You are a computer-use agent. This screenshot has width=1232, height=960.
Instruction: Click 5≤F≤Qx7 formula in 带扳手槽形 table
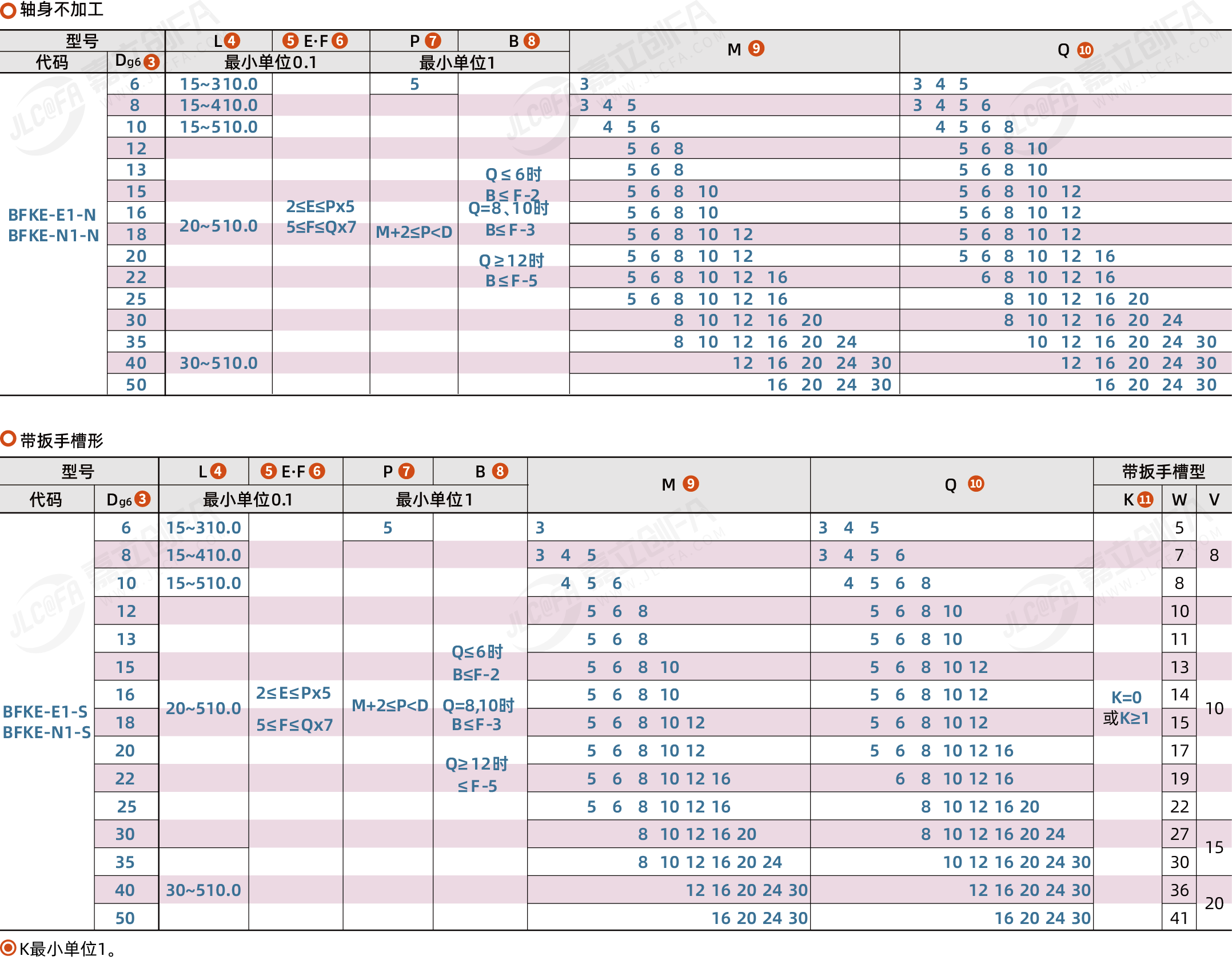click(x=294, y=725)
